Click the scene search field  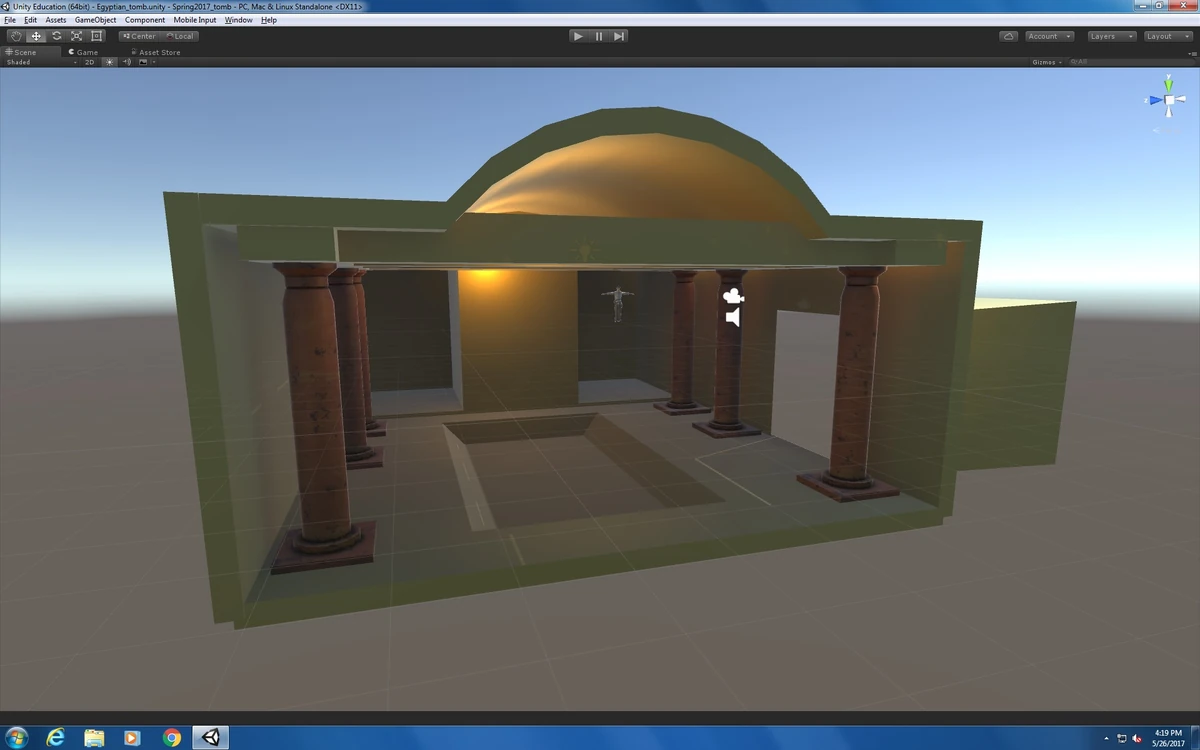pos(1130,62)
